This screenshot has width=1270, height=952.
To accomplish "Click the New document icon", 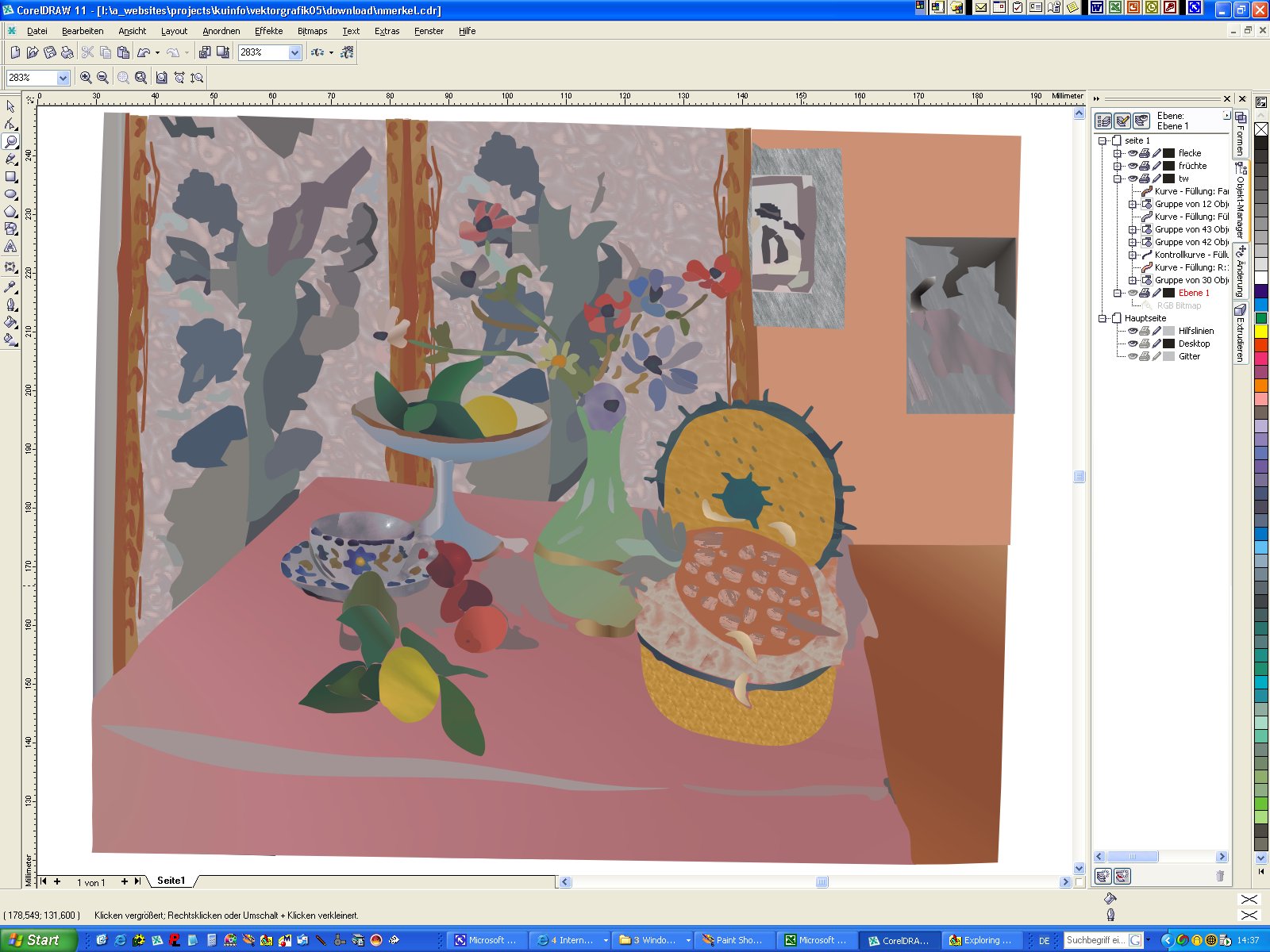I will coord(14,52).
